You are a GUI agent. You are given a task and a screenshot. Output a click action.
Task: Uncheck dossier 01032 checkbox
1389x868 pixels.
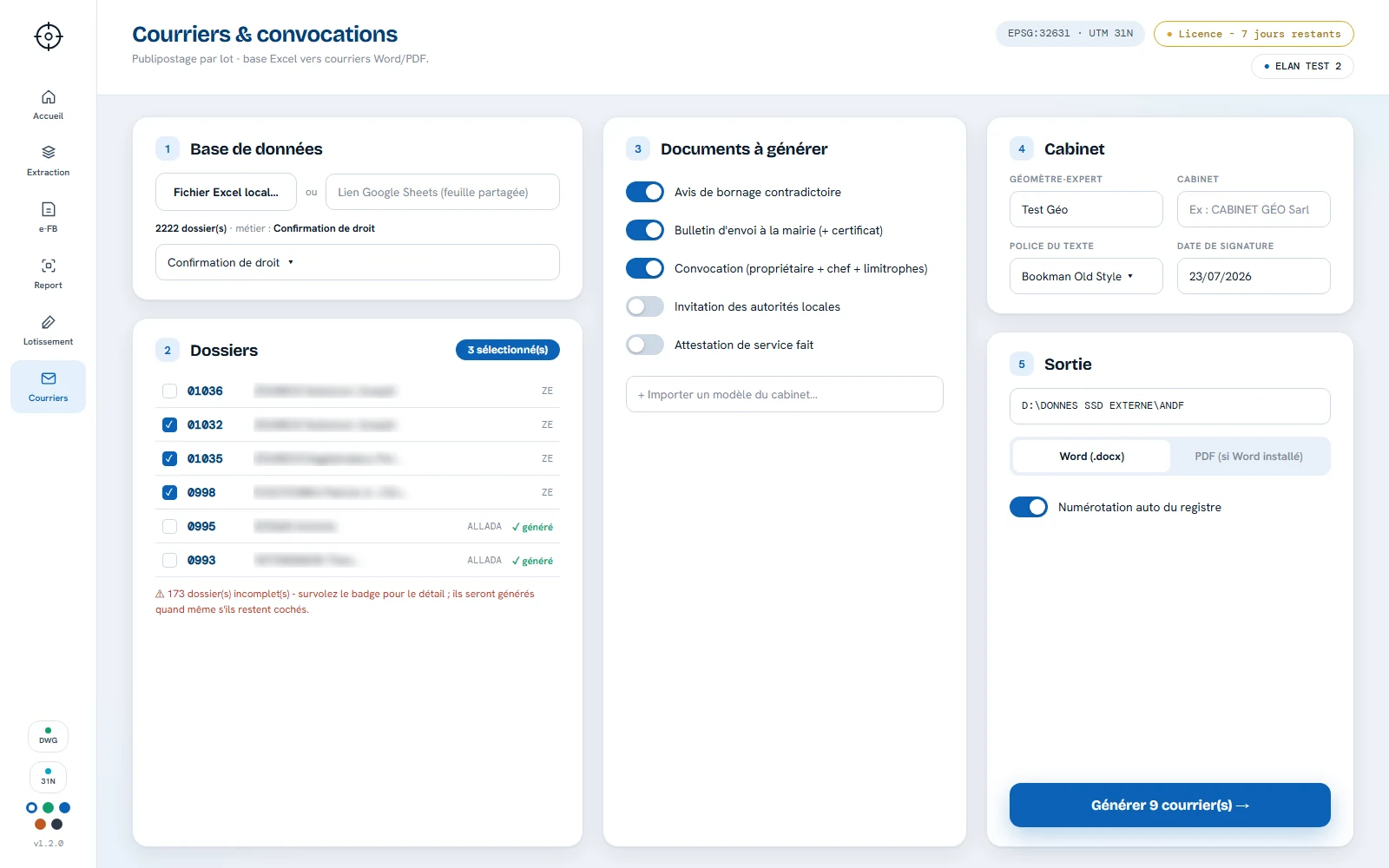tap(170, 425)
